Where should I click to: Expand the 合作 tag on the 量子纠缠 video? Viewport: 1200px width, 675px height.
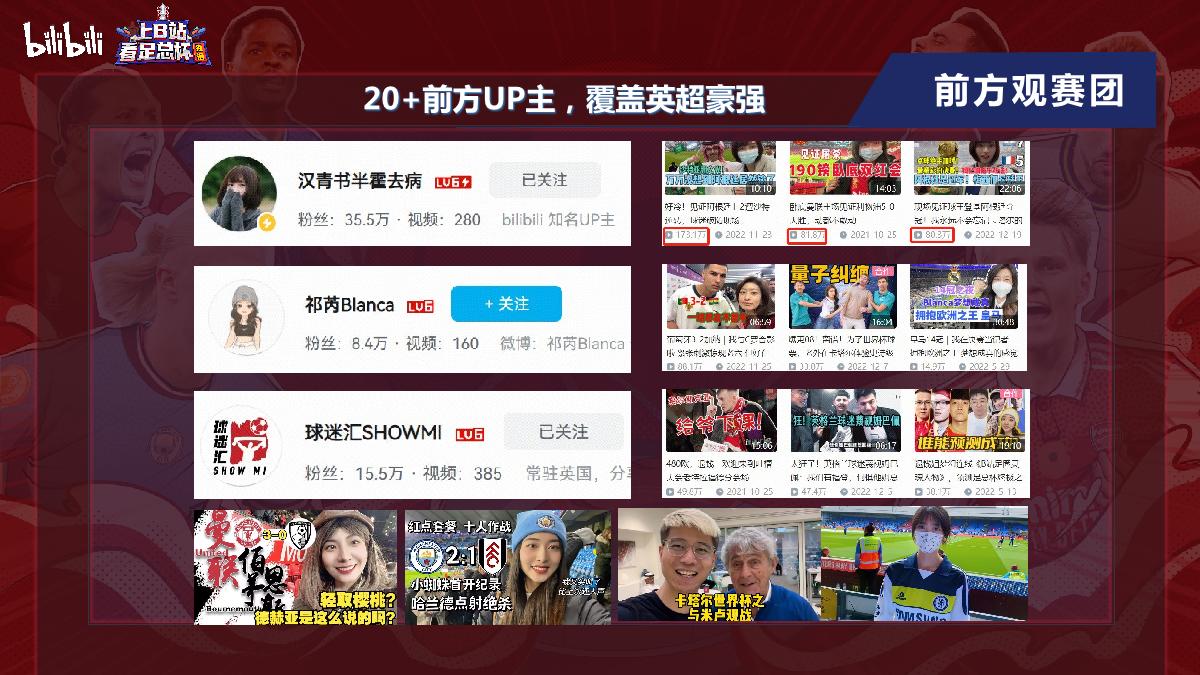tap(880, 271)
